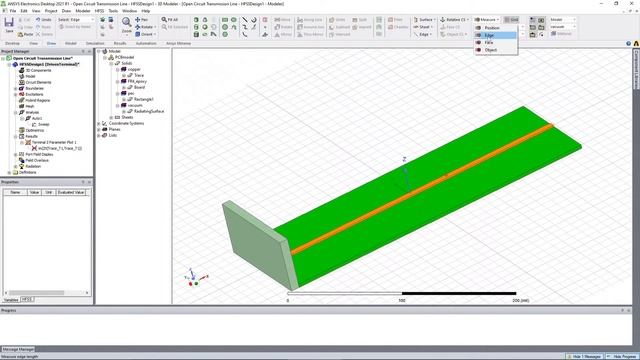Click the Measure dropdown button
640x360 pixels.
click(x=487, y=20)
